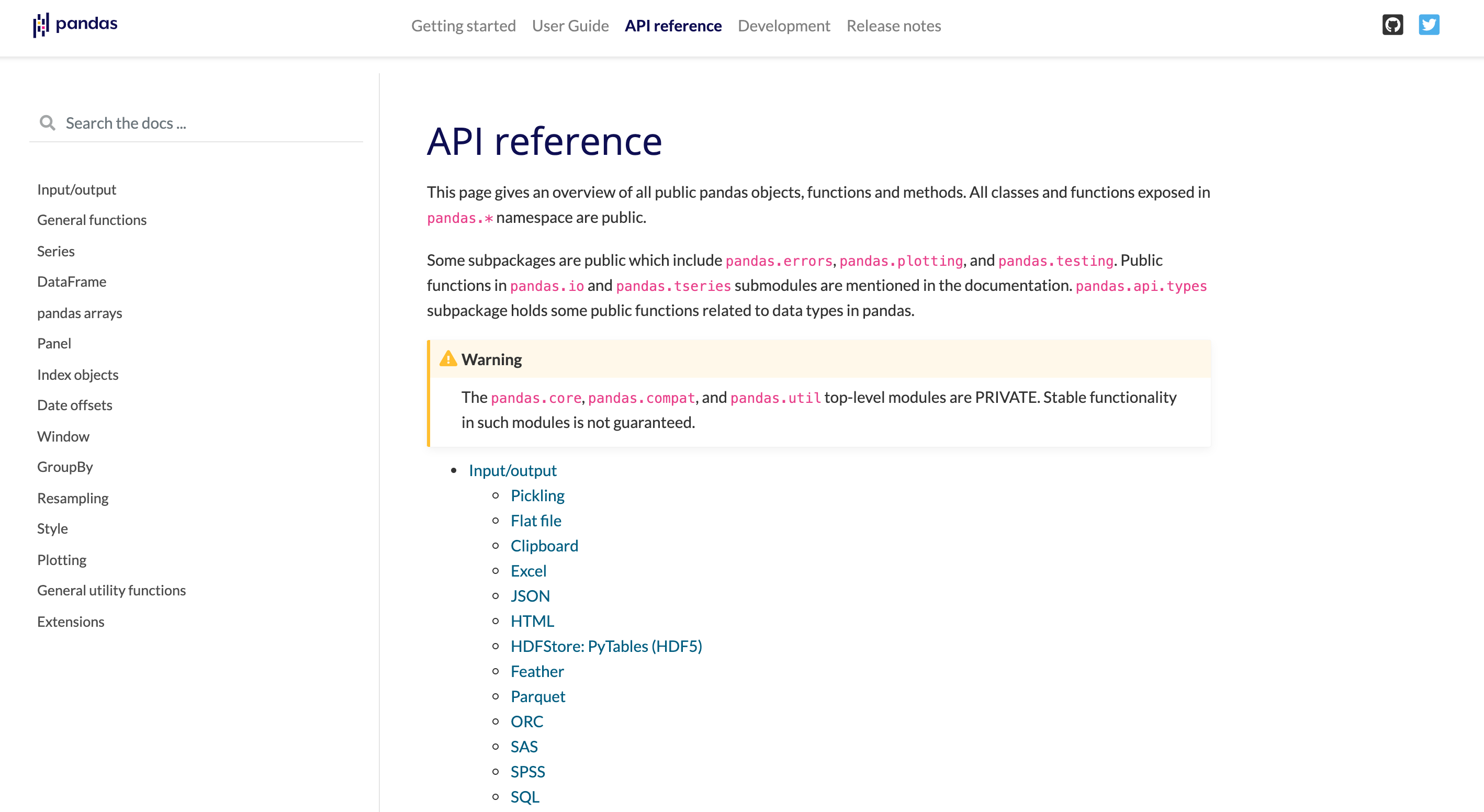The image size is (1484, 812).
Task: Open the SQL link in list
Action: click(x=524, y=796)
